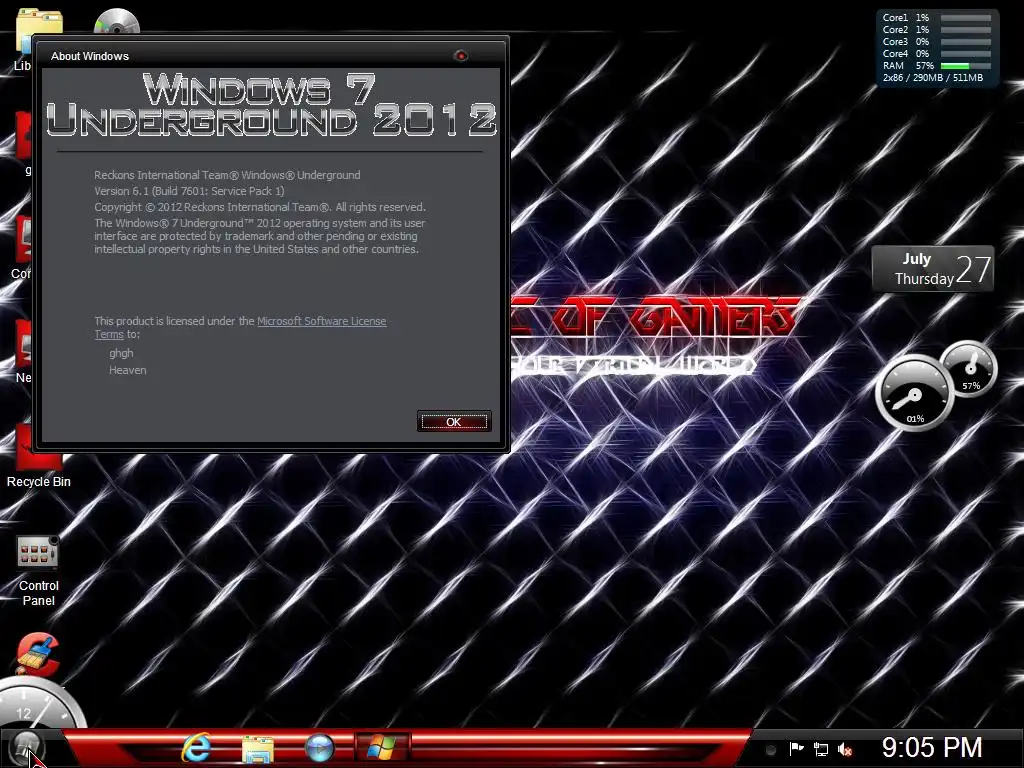Select the analog clock desktop gadget
Viewport: 1024px width, 768px height.
(x=39, y=703)
